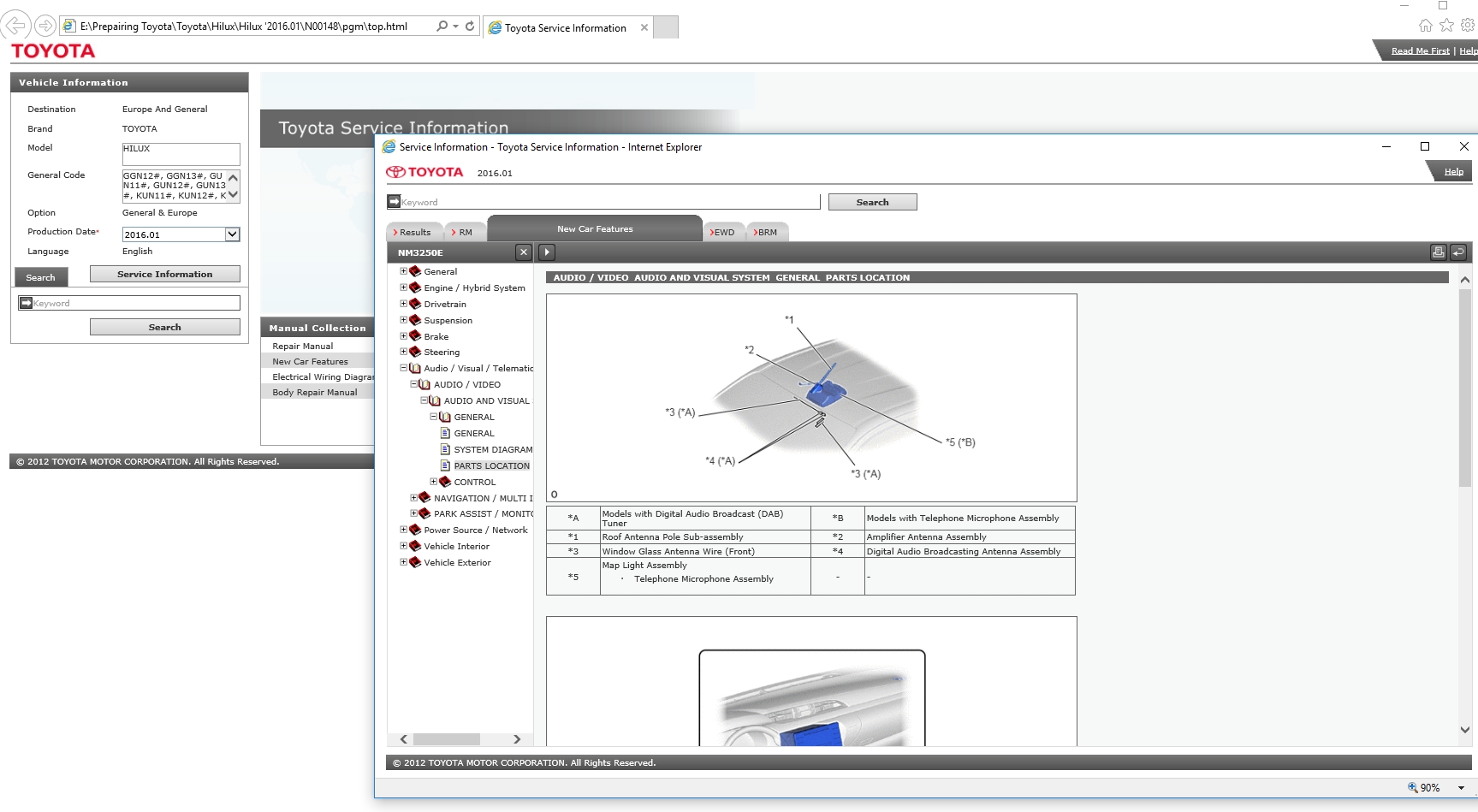
Task: Expand the Suspension tree node
Action: pyautogui.click(x=404, y=320)
